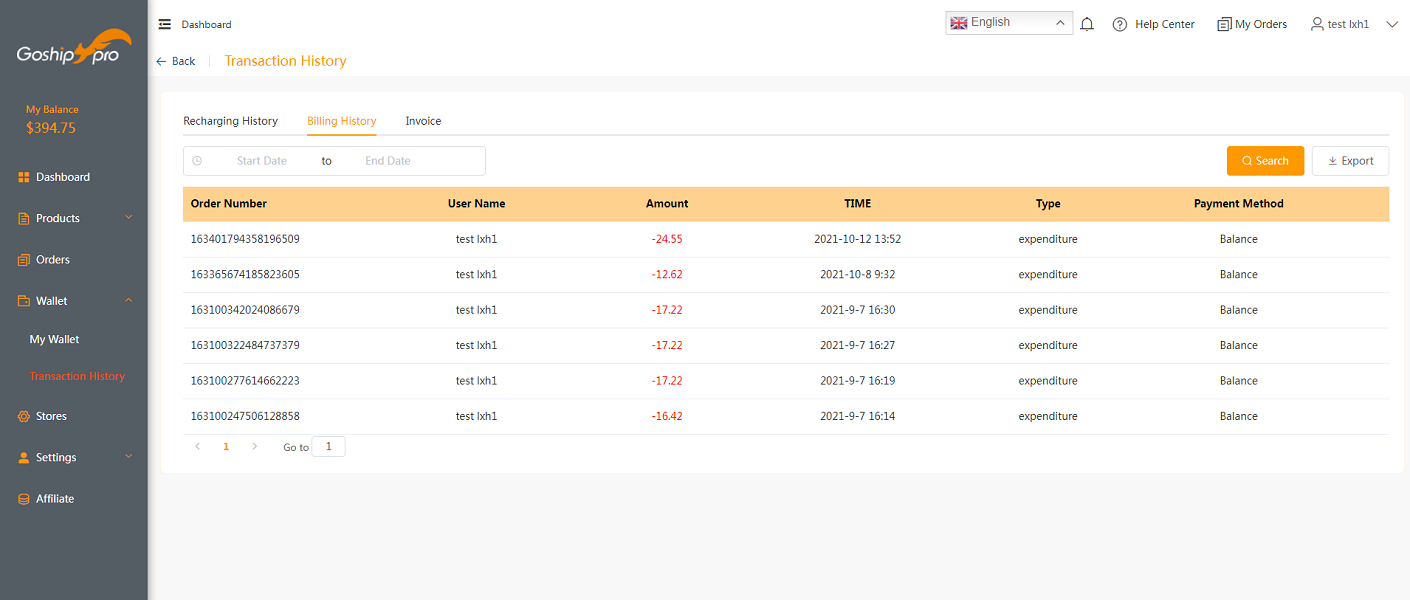1410x600 pixels.
Task: Switch to the Recharging History tab
Action: point(230,121)
